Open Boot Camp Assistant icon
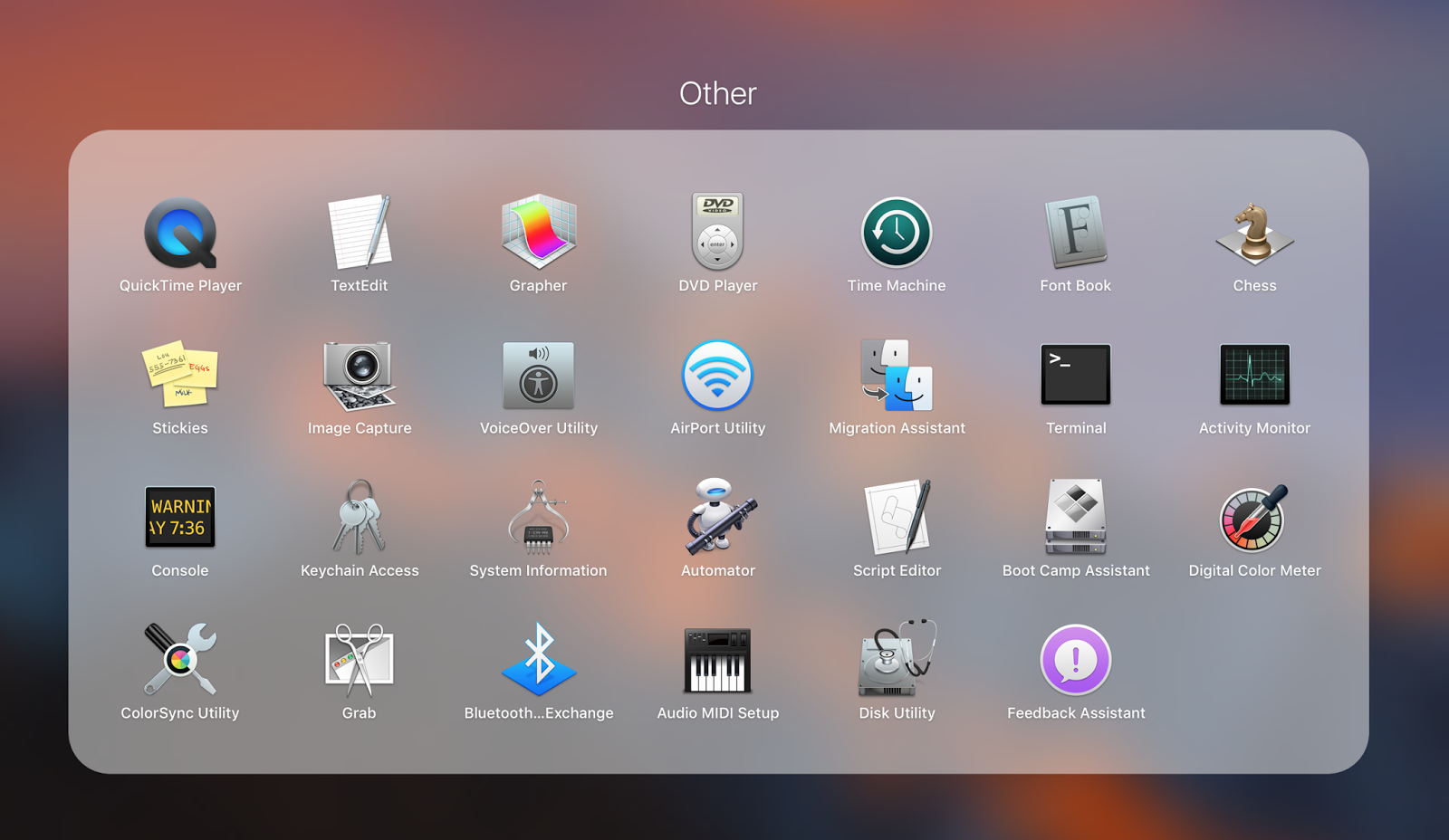1449x840 pixels. pyautogui.click(x=1076, y=517)
